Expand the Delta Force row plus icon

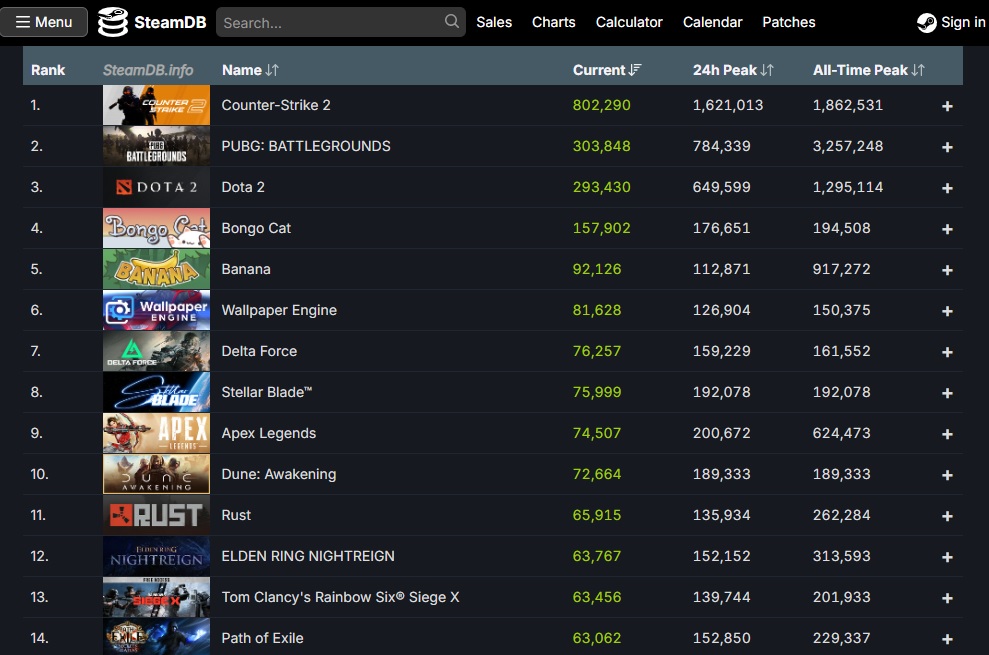[x=947, y=352]
